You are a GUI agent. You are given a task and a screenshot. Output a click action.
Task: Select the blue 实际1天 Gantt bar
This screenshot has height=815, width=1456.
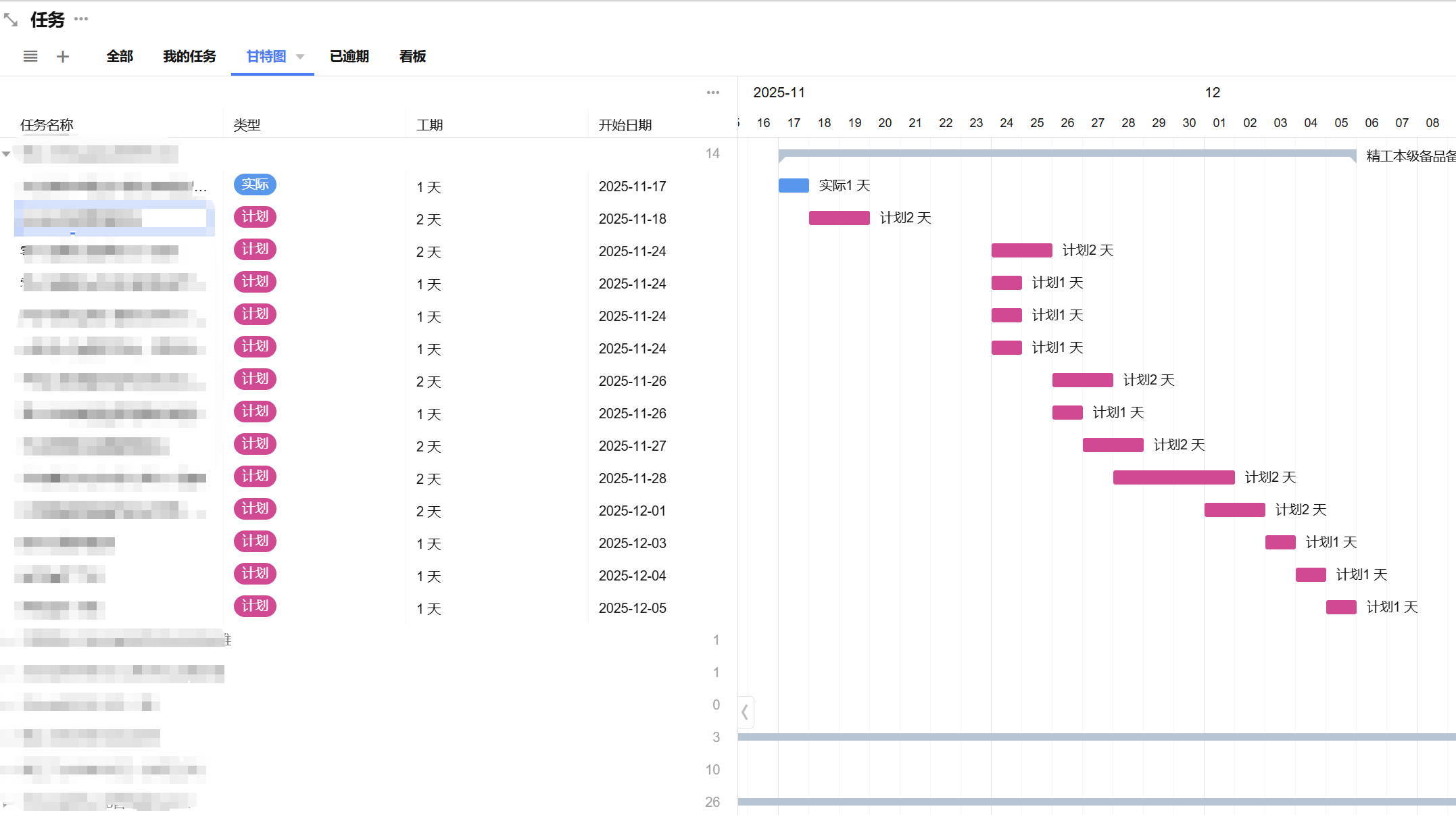(794, 186)
